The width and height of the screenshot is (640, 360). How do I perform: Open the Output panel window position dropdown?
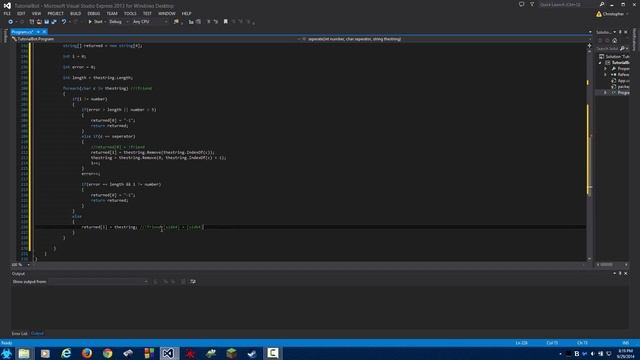[614, 273]
